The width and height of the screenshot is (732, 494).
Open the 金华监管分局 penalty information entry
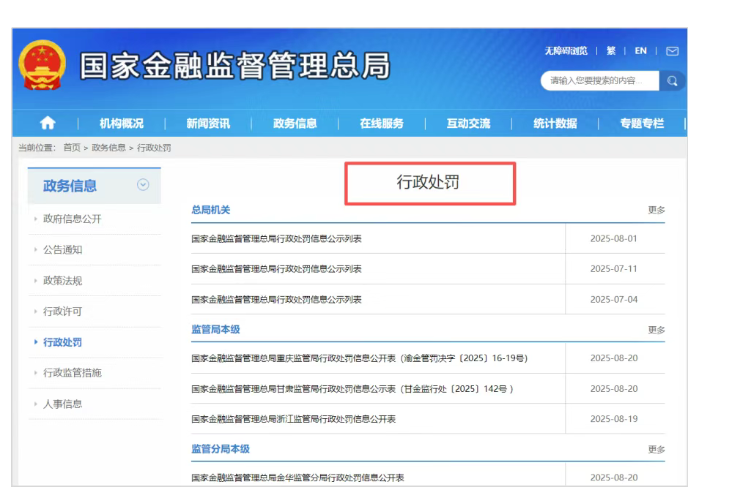coord(298,478)
